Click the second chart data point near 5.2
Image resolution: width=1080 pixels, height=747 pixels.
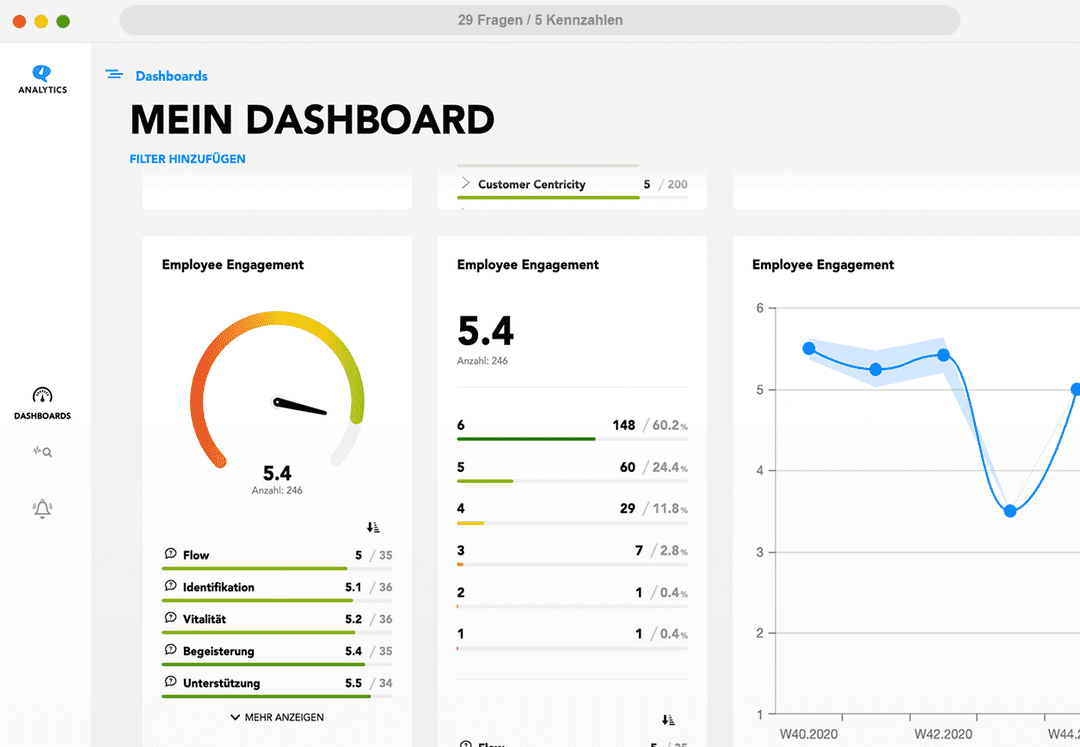(x=875, y=370)
